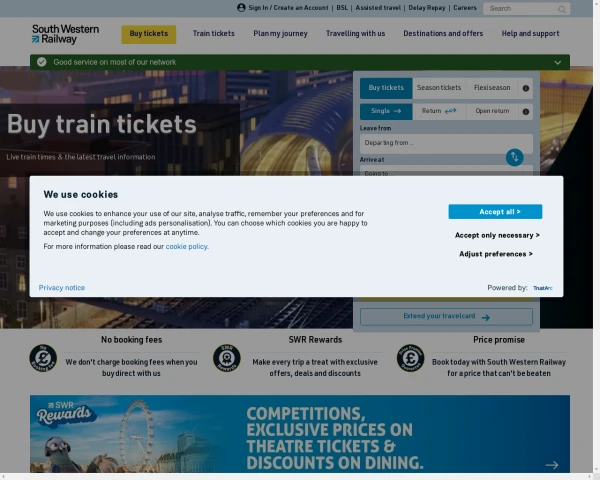
Task: Click the station swap arrows icon
Action: 514,157
